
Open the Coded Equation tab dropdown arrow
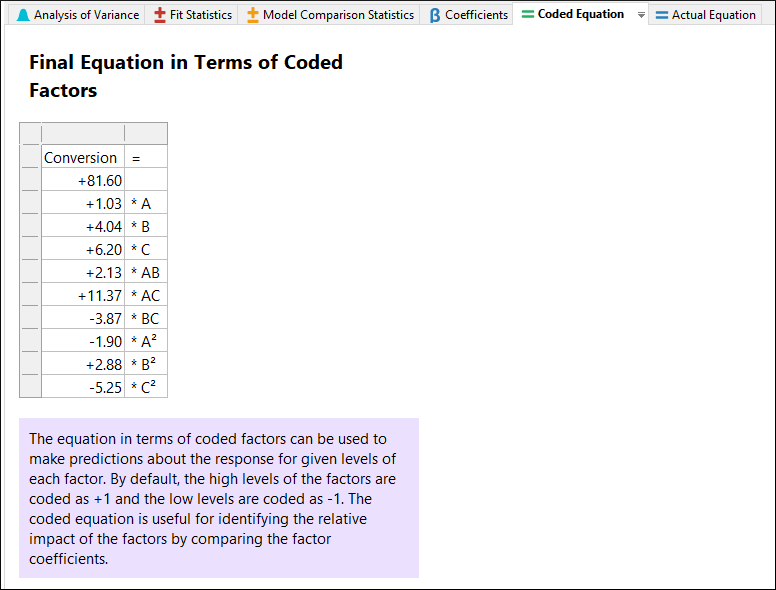tap(641, 15)
